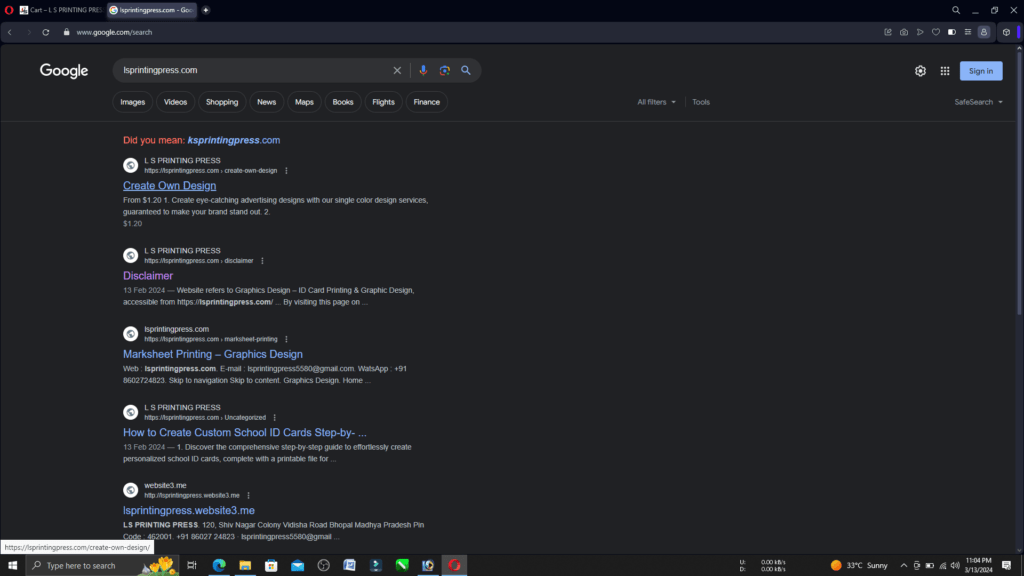This screenshot has width=1024, height=576.
Task: Open Opera tab search magnifier icon
Action: 956,10
